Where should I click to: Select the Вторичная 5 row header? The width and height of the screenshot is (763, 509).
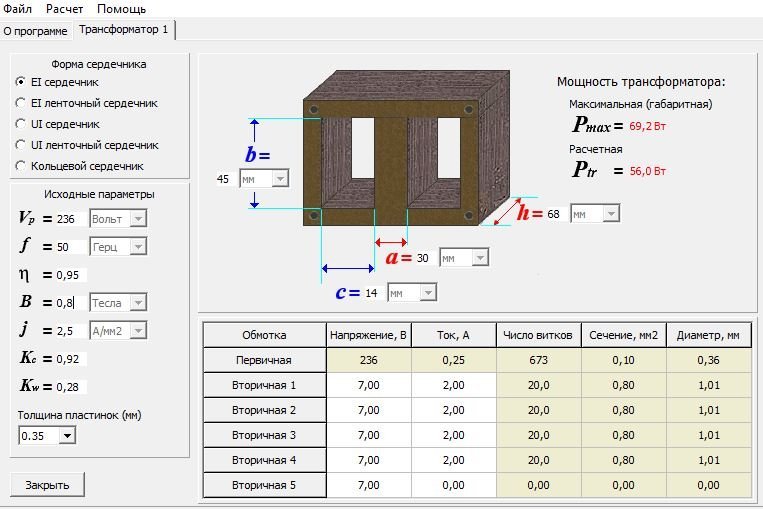click(x=264, y=485)
